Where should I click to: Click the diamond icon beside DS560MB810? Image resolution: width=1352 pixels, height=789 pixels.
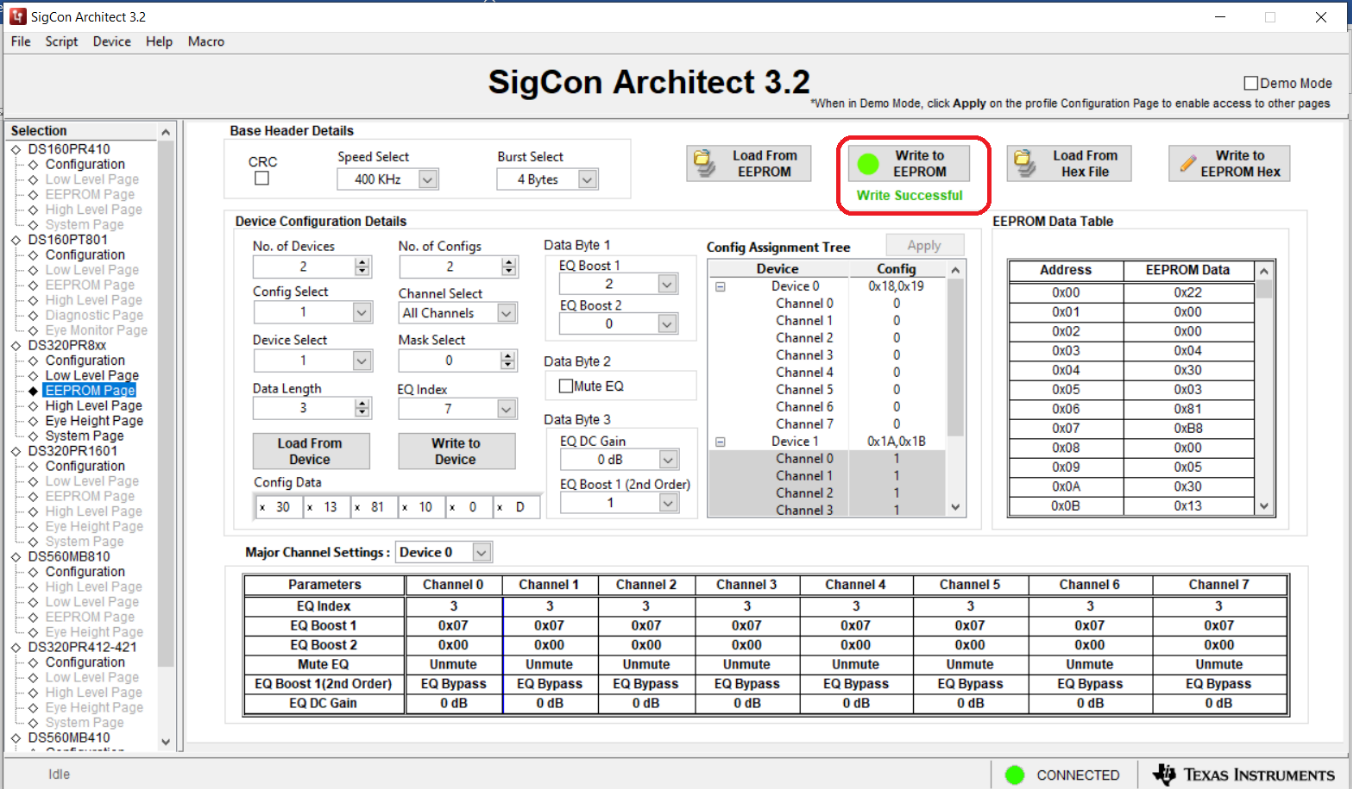click(x=15, y=557)
